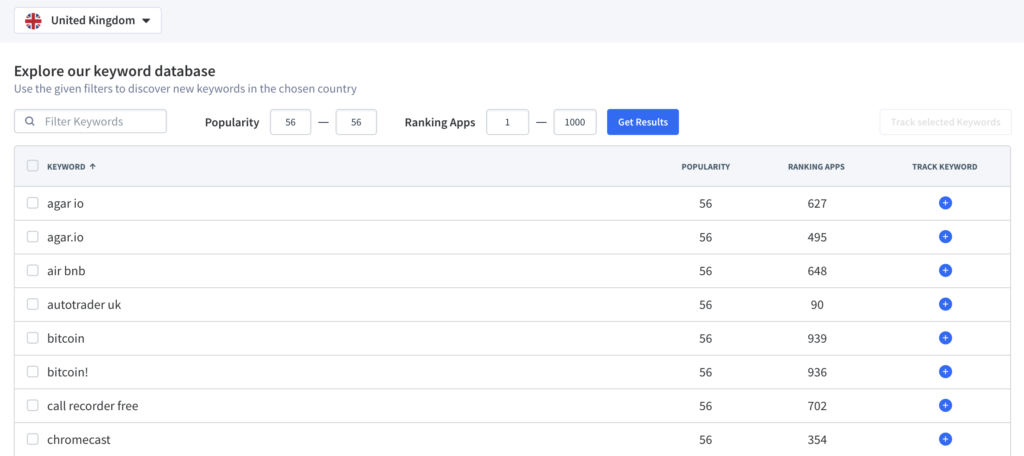
Task: Click the Popularity minimum field
Action: pyautogui.click(x=291, y=122)
